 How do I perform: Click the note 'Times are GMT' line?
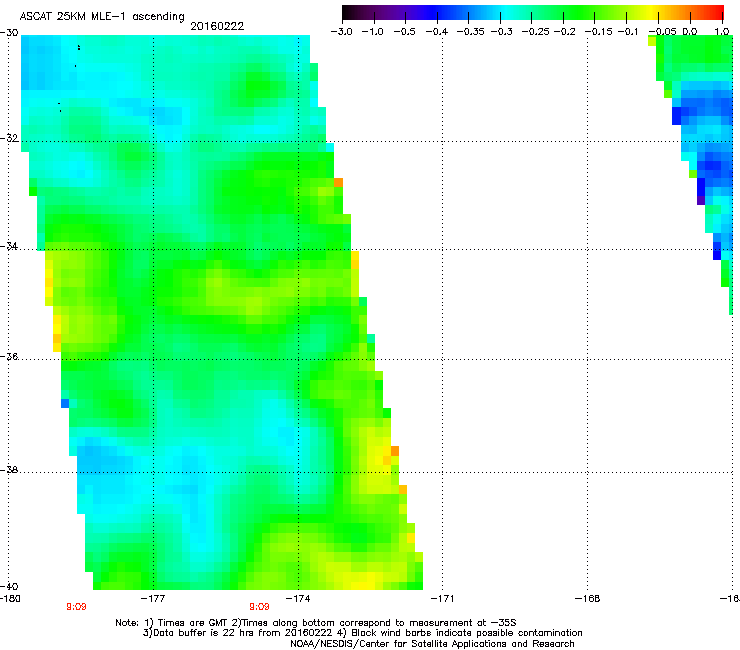pos(316,623)
